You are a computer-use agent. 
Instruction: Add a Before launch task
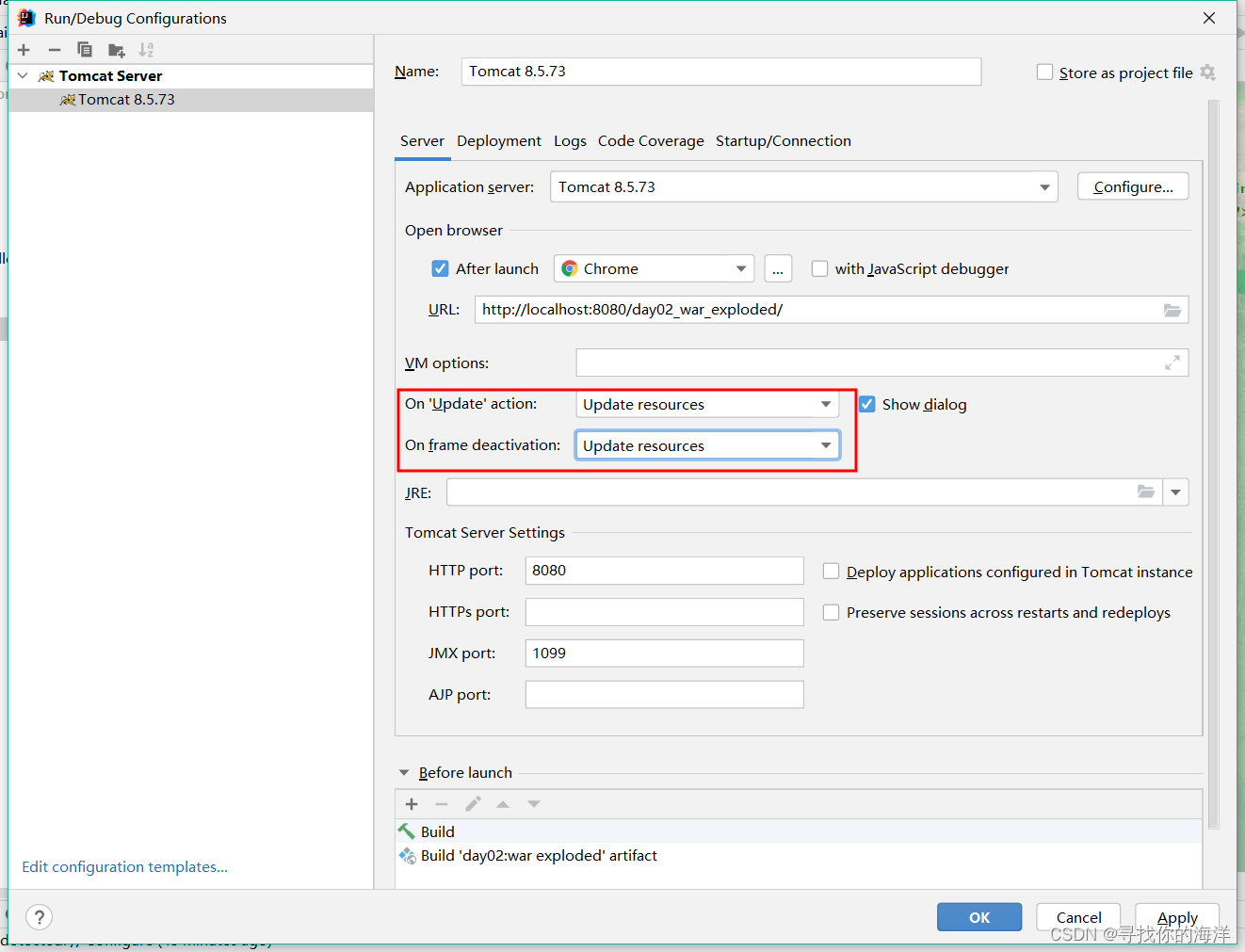tap(412, 804)
